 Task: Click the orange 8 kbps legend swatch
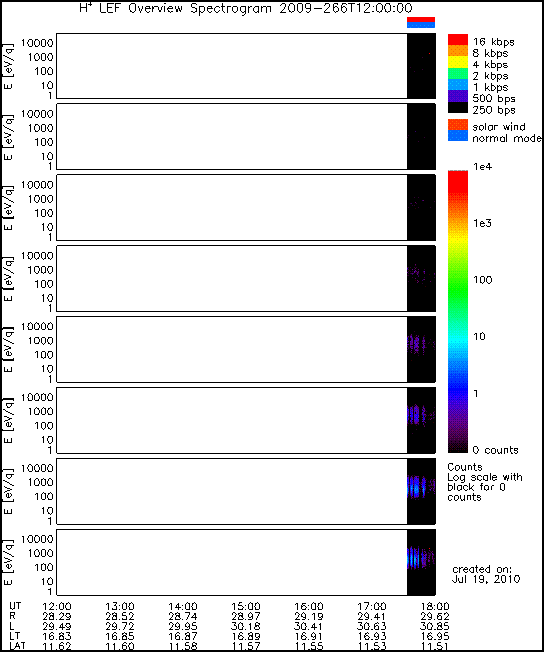tap(458, 51)
